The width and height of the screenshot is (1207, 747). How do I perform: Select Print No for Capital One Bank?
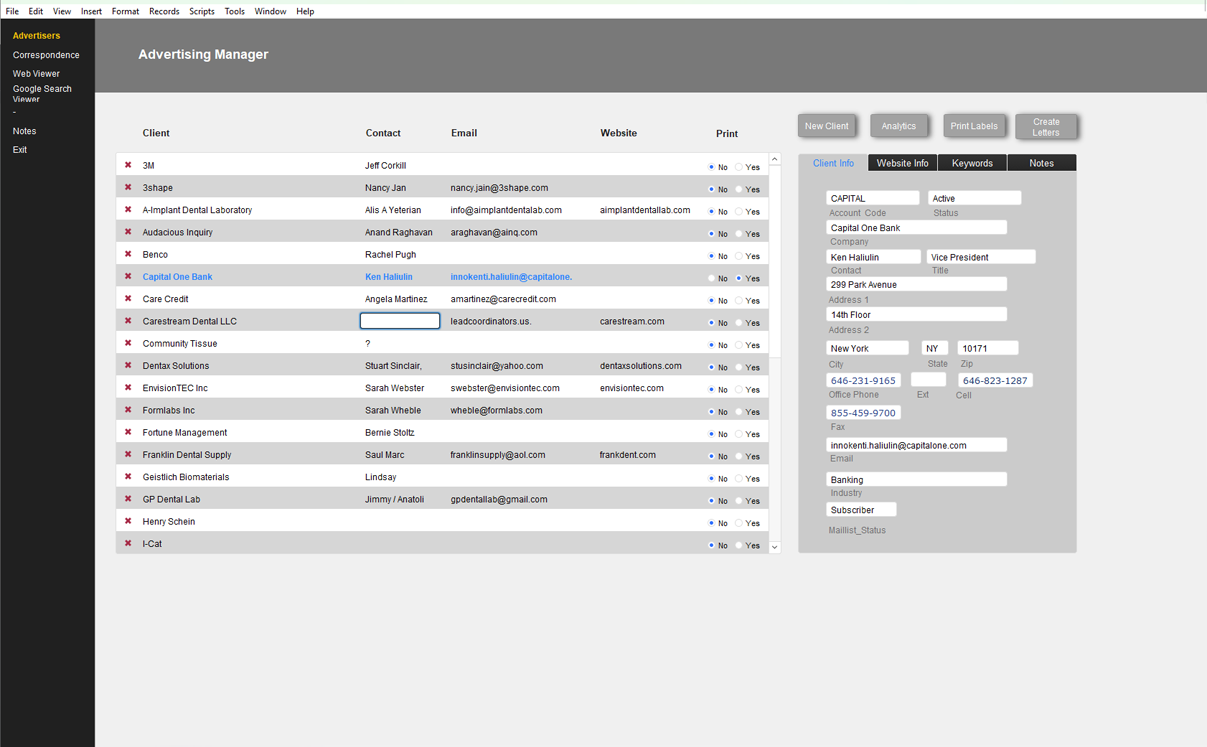click(712, 278)
